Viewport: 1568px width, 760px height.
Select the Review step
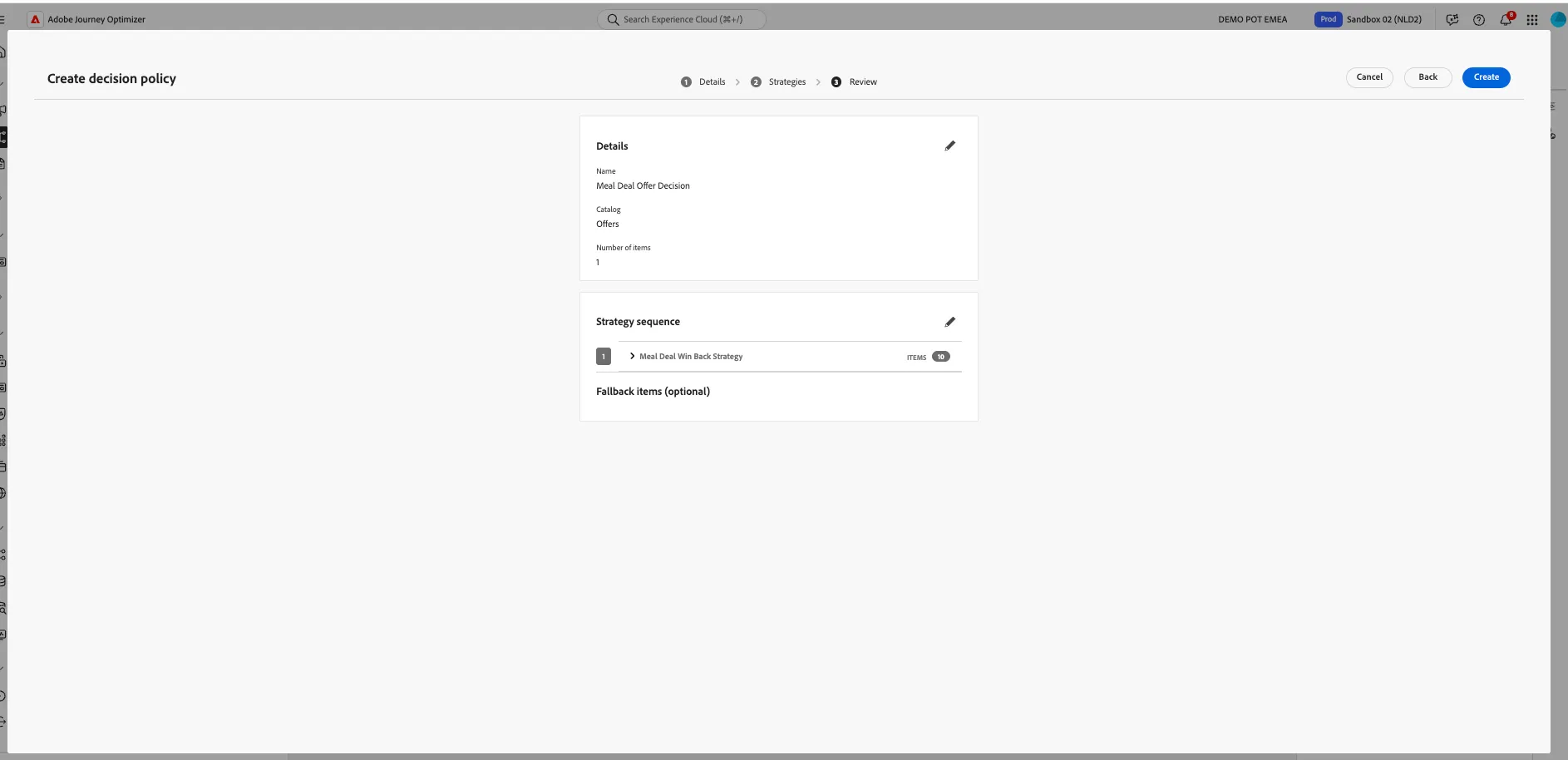click(854, 81)
